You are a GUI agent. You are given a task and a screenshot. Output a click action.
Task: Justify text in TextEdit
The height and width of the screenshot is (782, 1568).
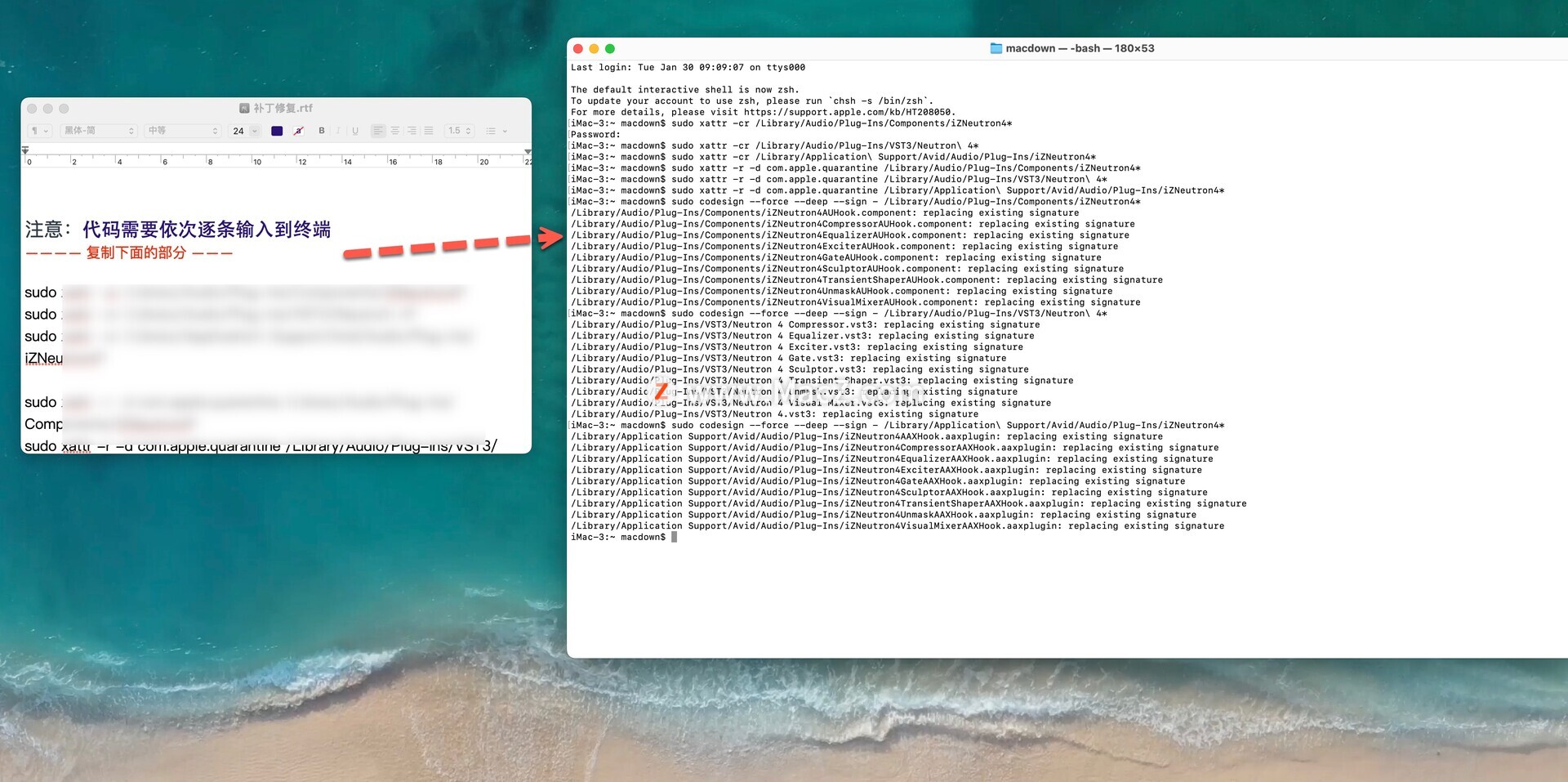pos(429,131)
